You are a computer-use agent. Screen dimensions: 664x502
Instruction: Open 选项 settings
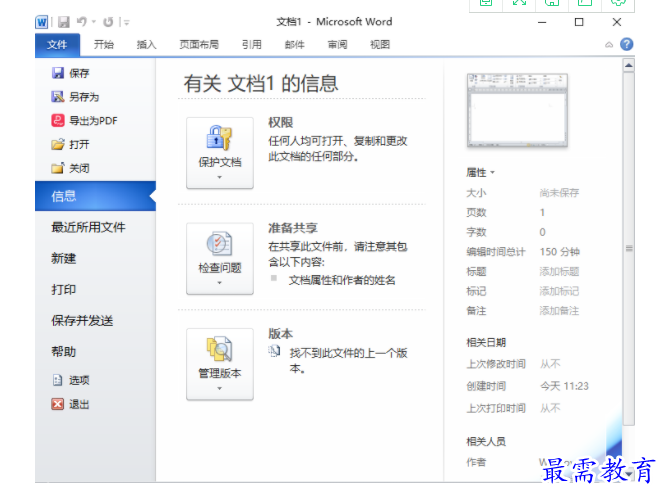tap(71, 380)
